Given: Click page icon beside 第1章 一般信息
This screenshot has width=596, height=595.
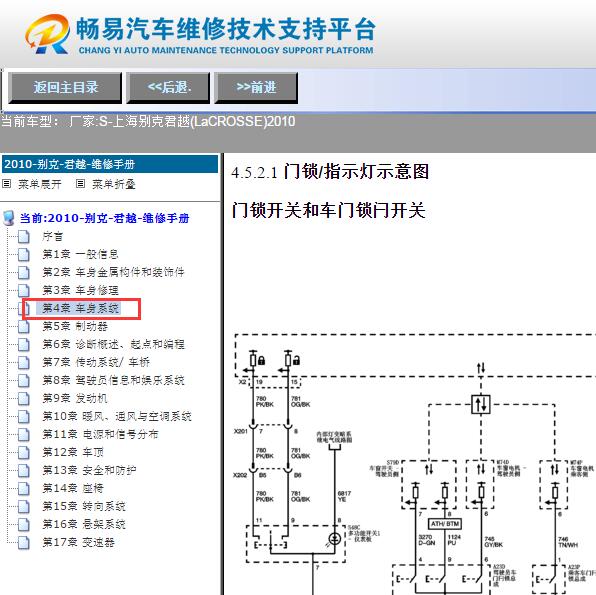Looking at the screenshot, I should (24, 254).
